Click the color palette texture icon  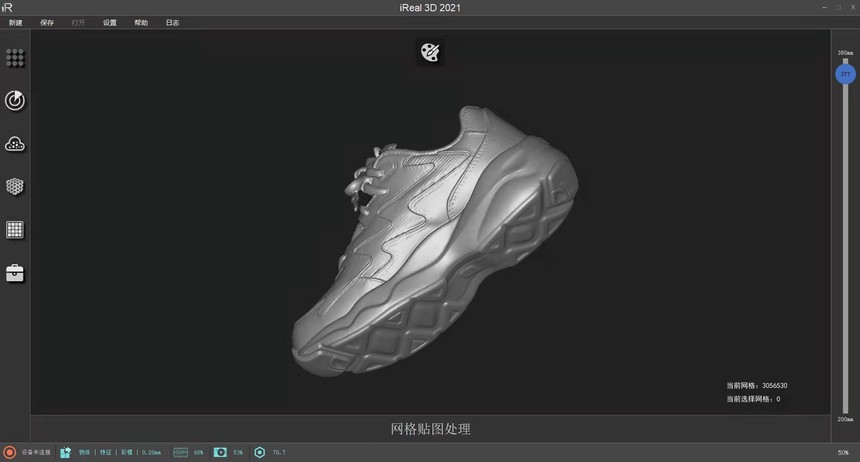pyautogui.click(x=430, y=53)
